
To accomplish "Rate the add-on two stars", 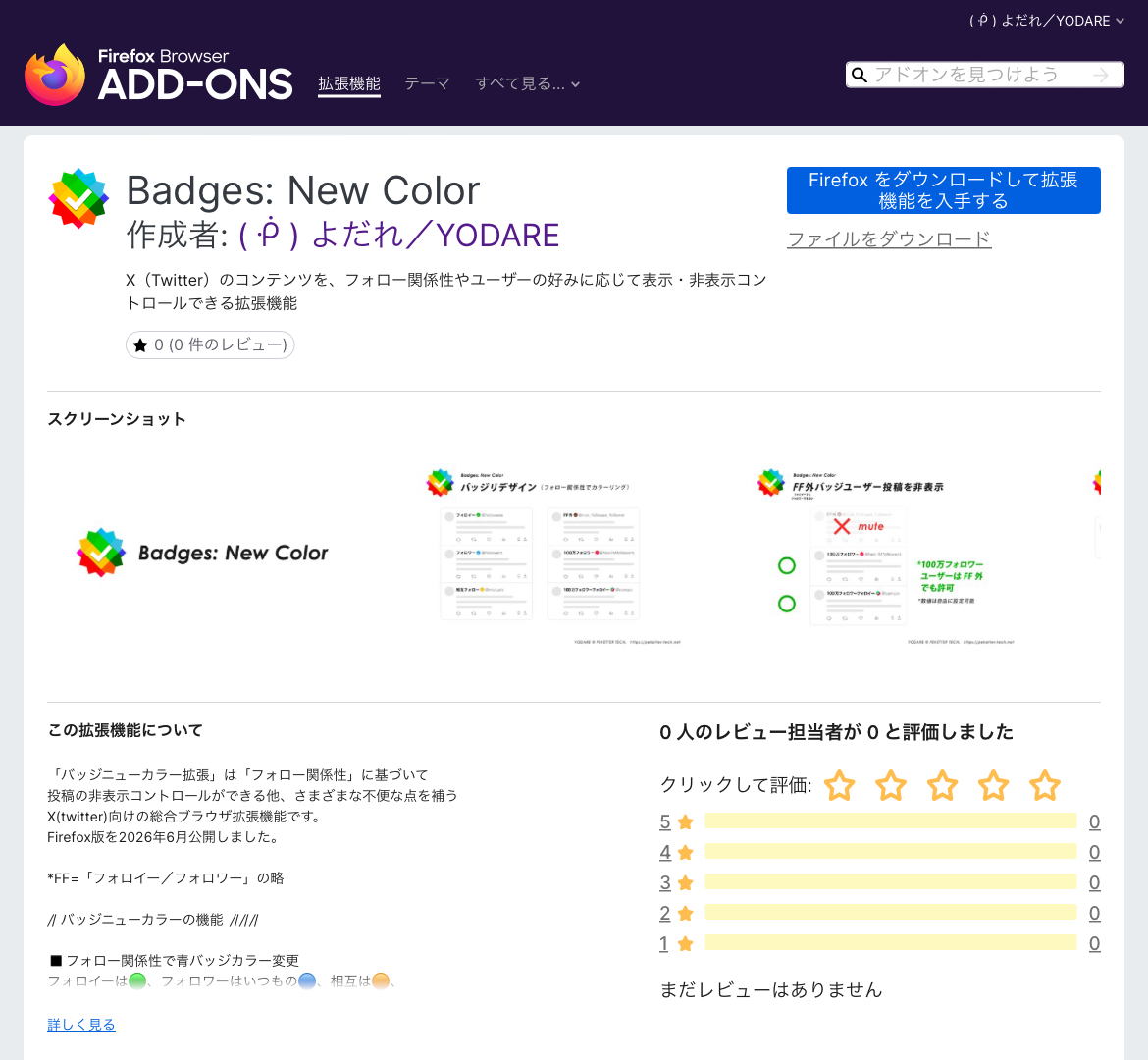I will pos(891,786).
